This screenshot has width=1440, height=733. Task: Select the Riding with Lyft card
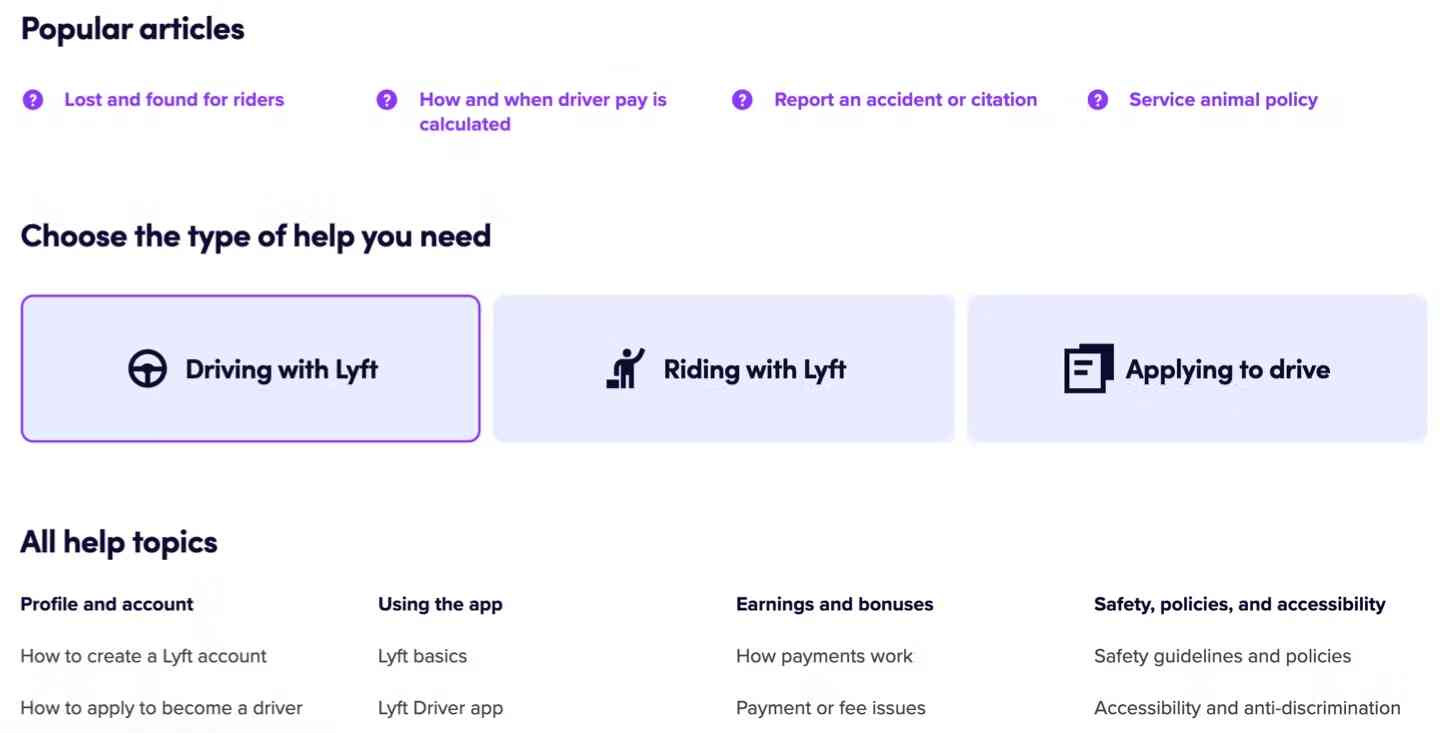[x=724, y=368]
